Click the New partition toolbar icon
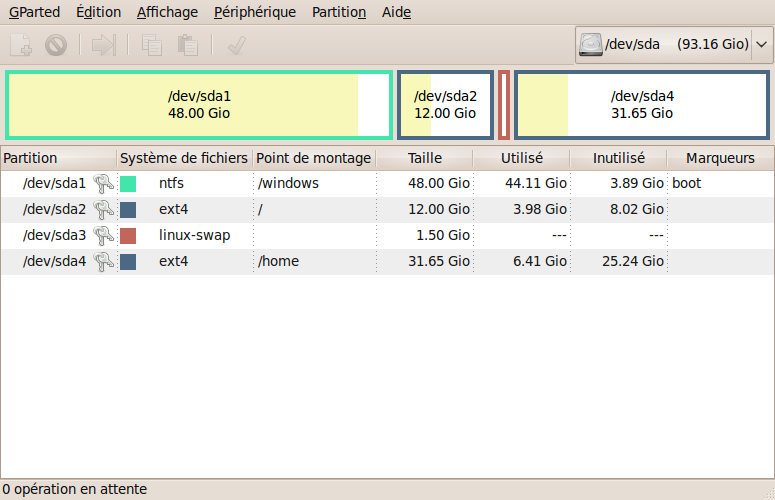 [21, 45]
